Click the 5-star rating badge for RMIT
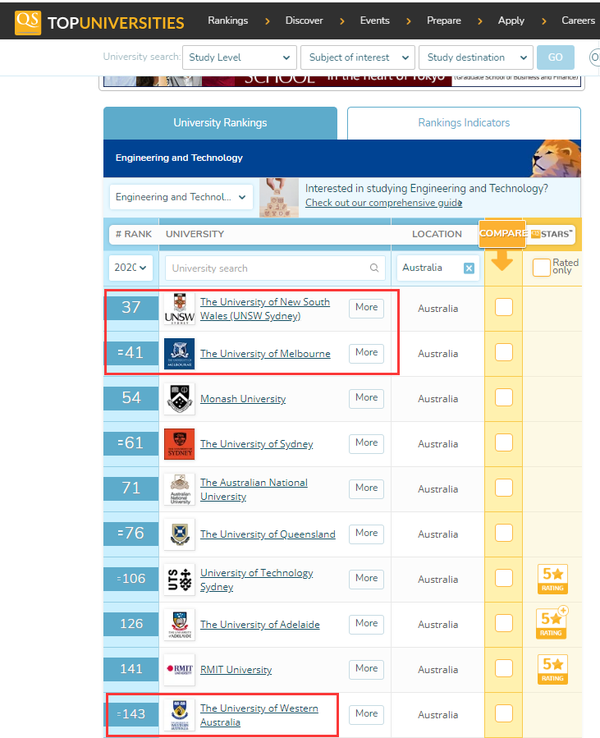600x738 pixels. [552, 669]
